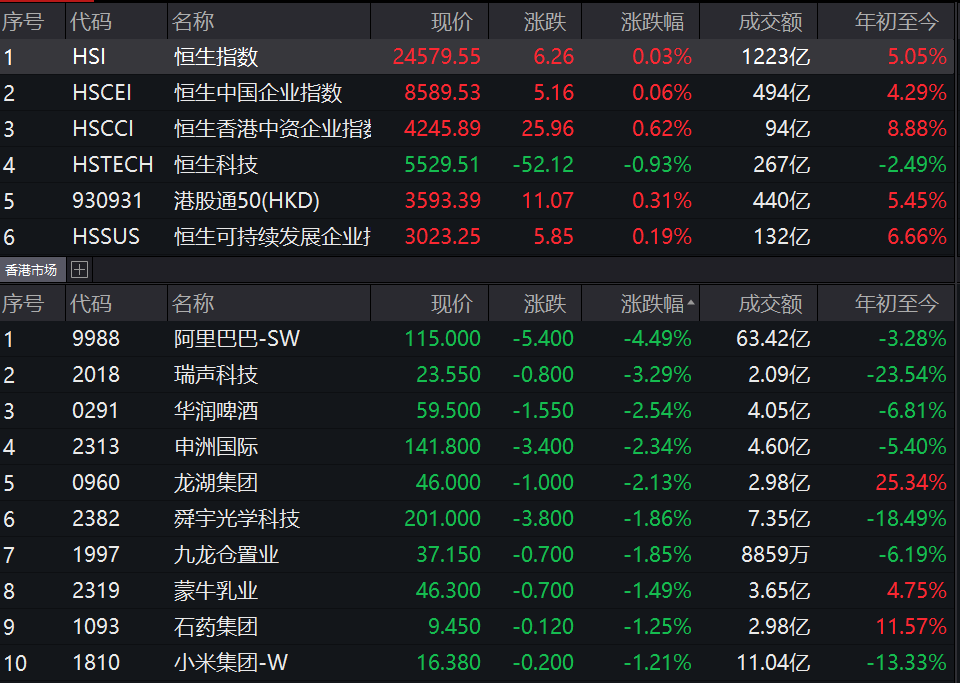The width and height of the screenshot is (960, 683).
Task: Click the 名称 header in the lower table
Action: click(193, 303)
